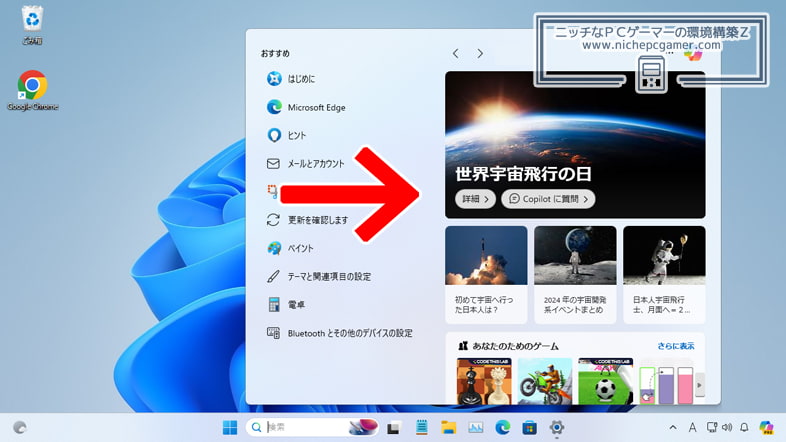Click the Copilot に質問 button

tap(548, 199)
